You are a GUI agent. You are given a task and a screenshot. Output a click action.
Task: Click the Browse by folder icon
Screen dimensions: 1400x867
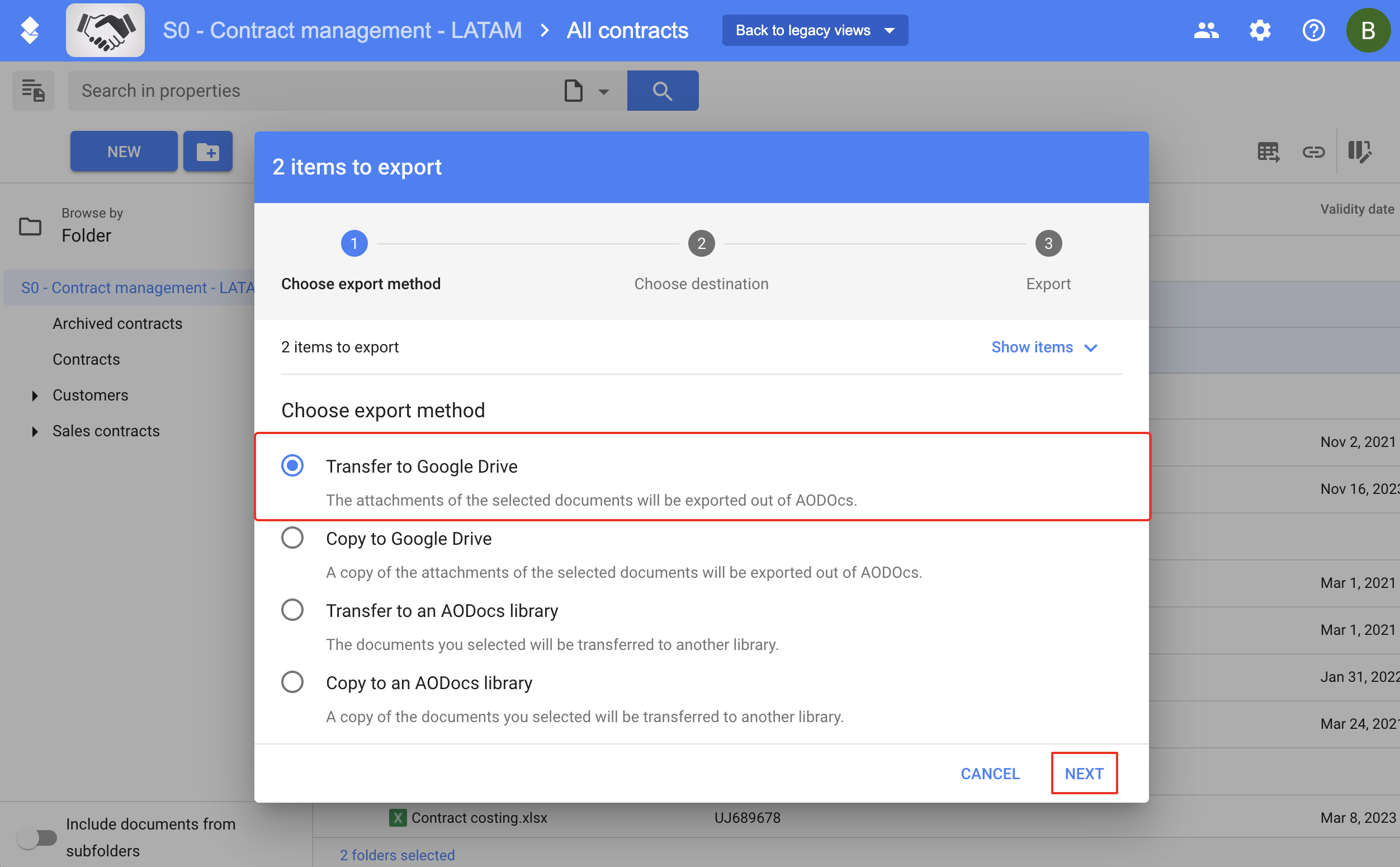click(30, 226)
